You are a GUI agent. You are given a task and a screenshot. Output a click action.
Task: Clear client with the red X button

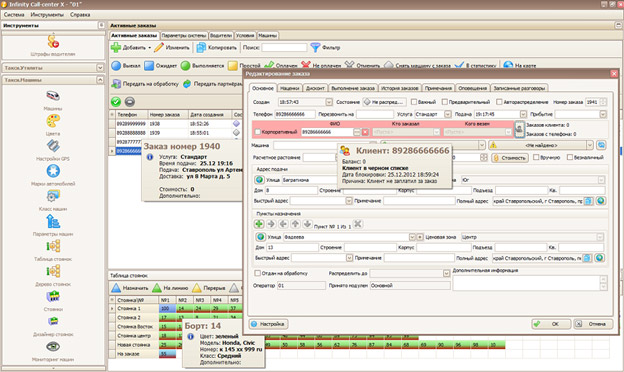click(365, 132)
